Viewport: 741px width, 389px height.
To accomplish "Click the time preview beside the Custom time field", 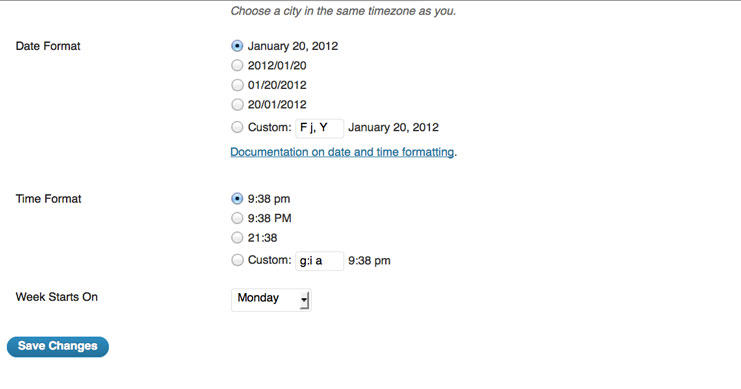I will tap(369, 260).
